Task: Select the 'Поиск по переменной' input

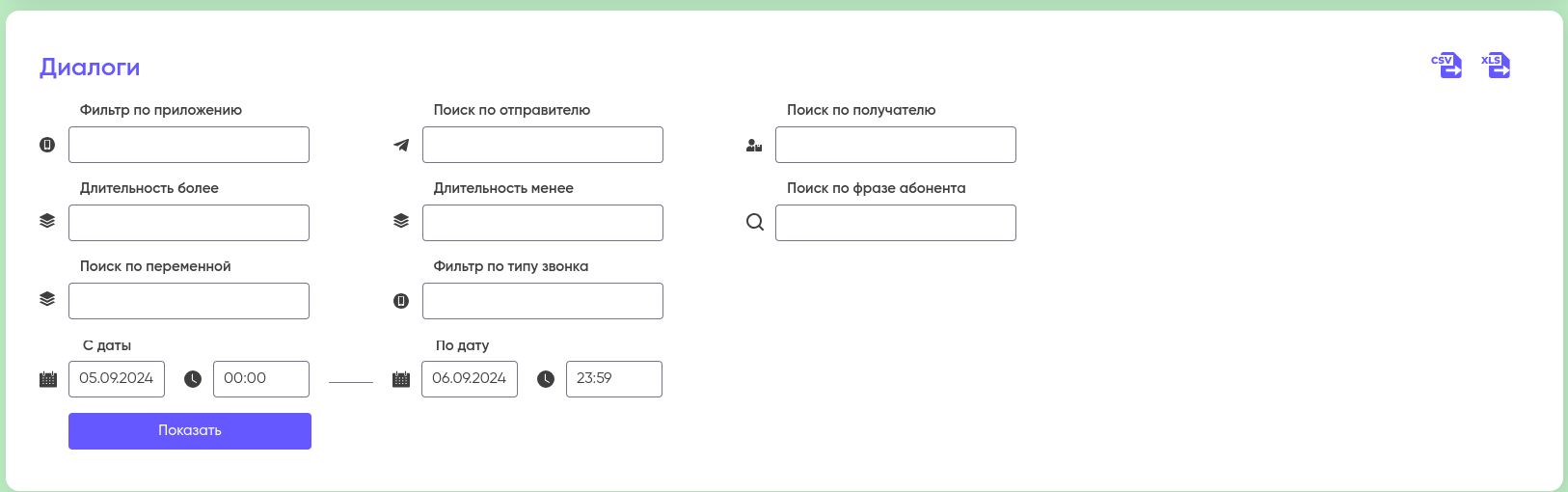Action: [x=189, y=301]
